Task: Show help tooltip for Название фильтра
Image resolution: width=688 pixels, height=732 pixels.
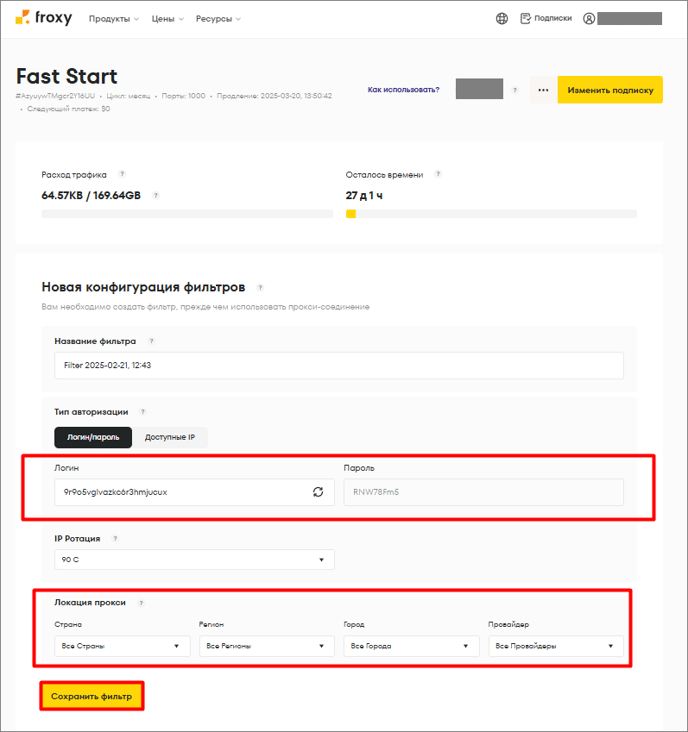Action: pos(151,341)
